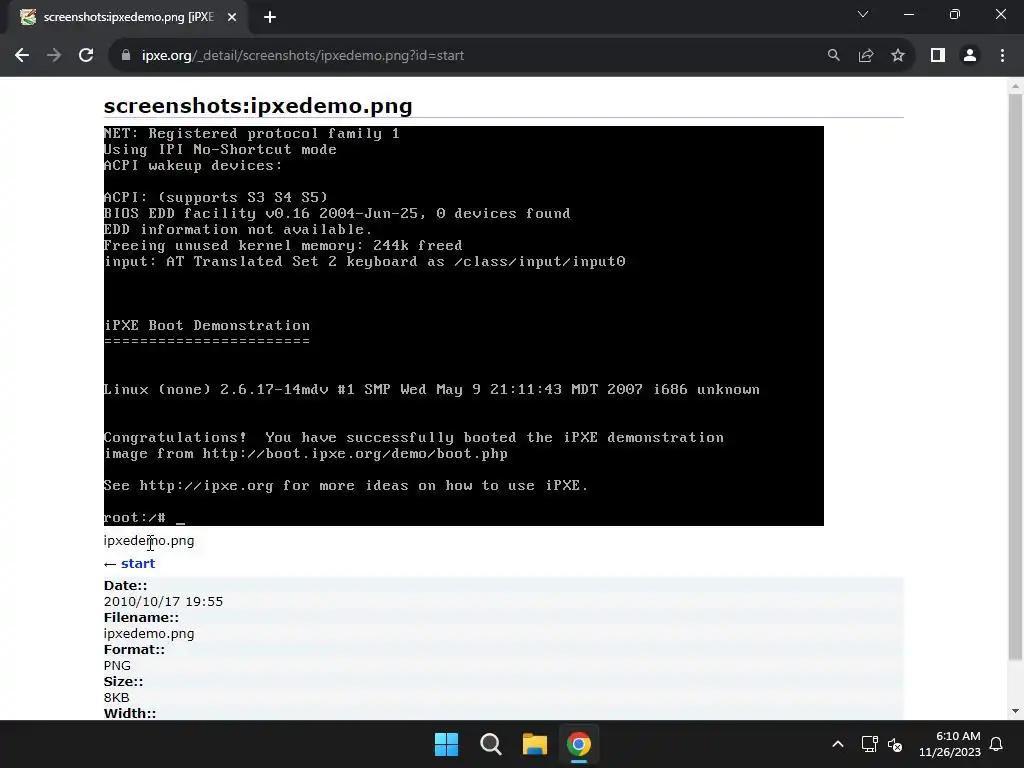The width and height of the screenshot is (1024, 768).
Task: Follow the 'start' back link
Action: pyautogui.click(x=138, y=564)
